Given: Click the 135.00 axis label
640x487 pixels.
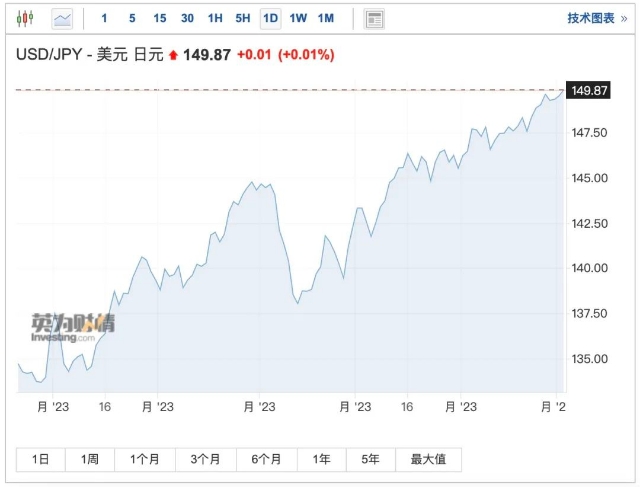Looking at the screenshot, I should (x=589, y=359).
